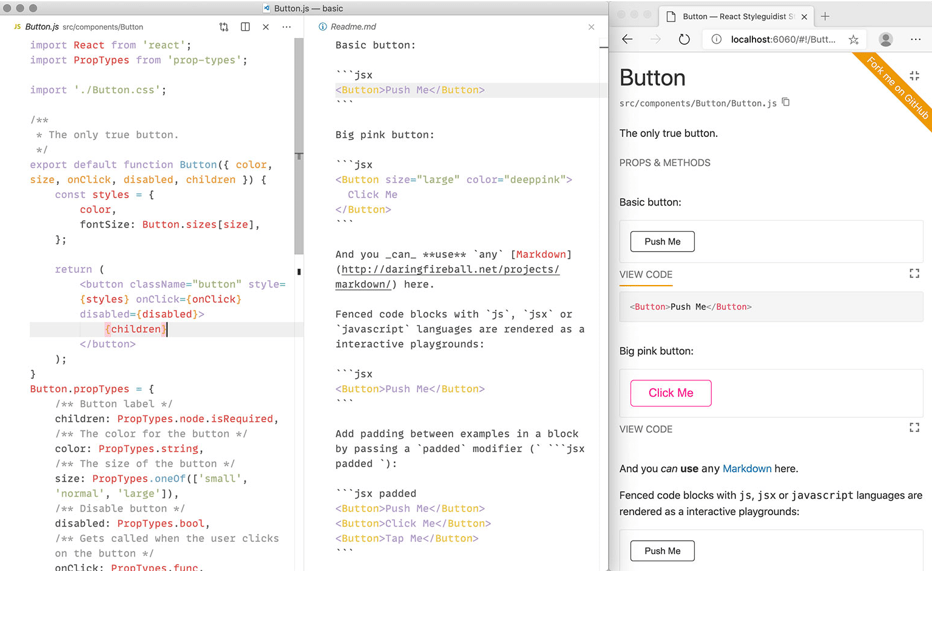Click the localhost:6060 address bar
Image resolution: width=932 pixels, height=625 pixels.
tap(783, 39)
